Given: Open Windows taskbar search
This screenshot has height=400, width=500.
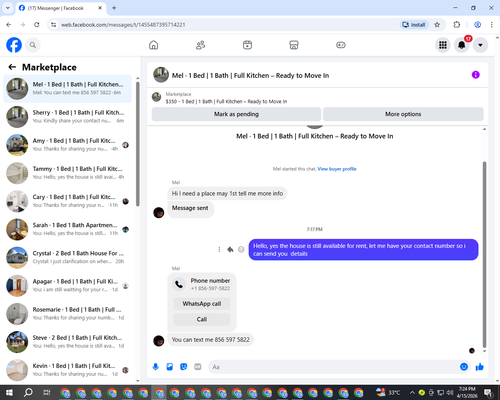Looking at the screenshot, I should (28, 392).
